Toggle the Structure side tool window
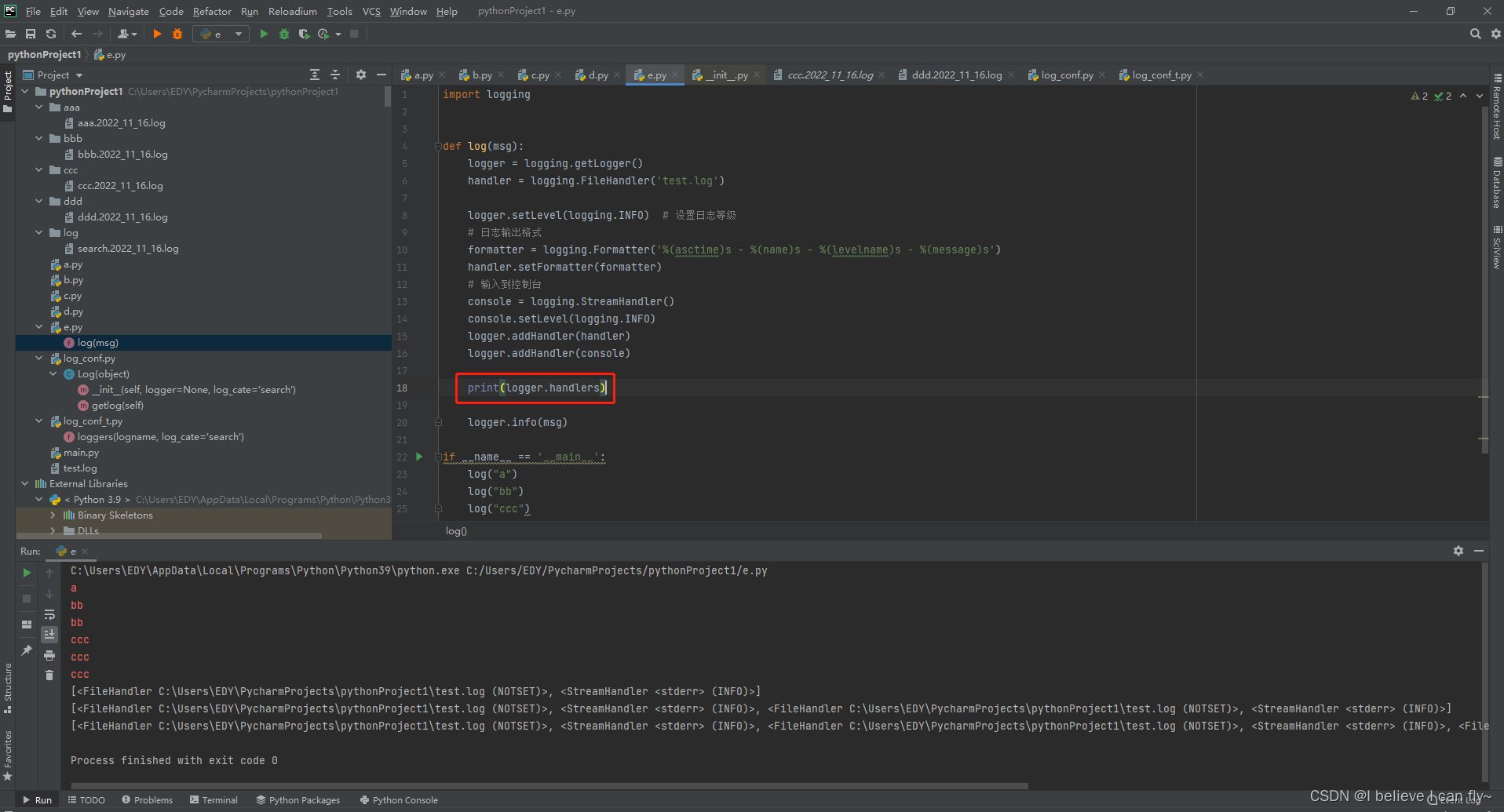Screen dimensions: 1504x812 tap(8, 688)
